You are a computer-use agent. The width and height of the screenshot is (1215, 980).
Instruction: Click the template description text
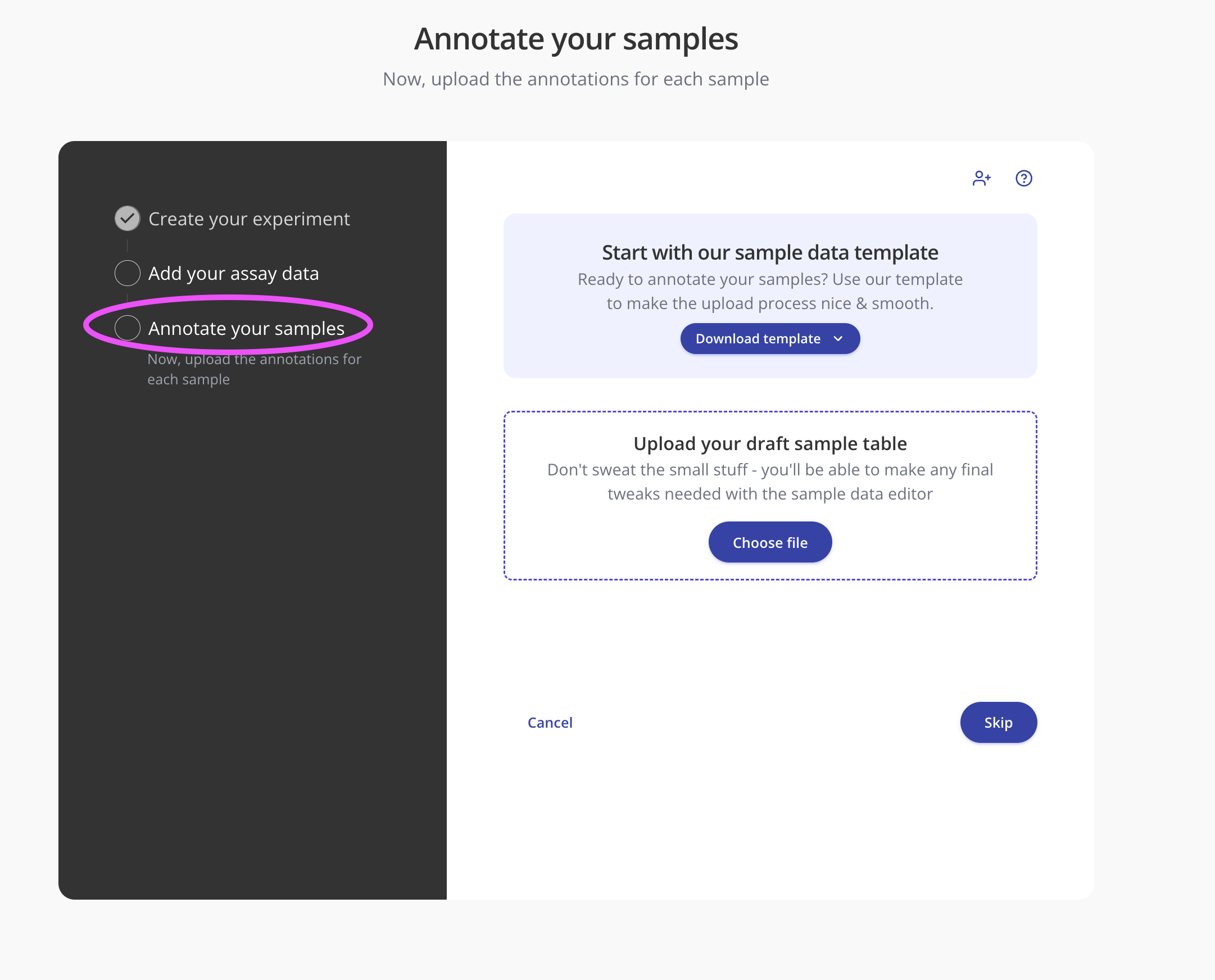(769, 291)
